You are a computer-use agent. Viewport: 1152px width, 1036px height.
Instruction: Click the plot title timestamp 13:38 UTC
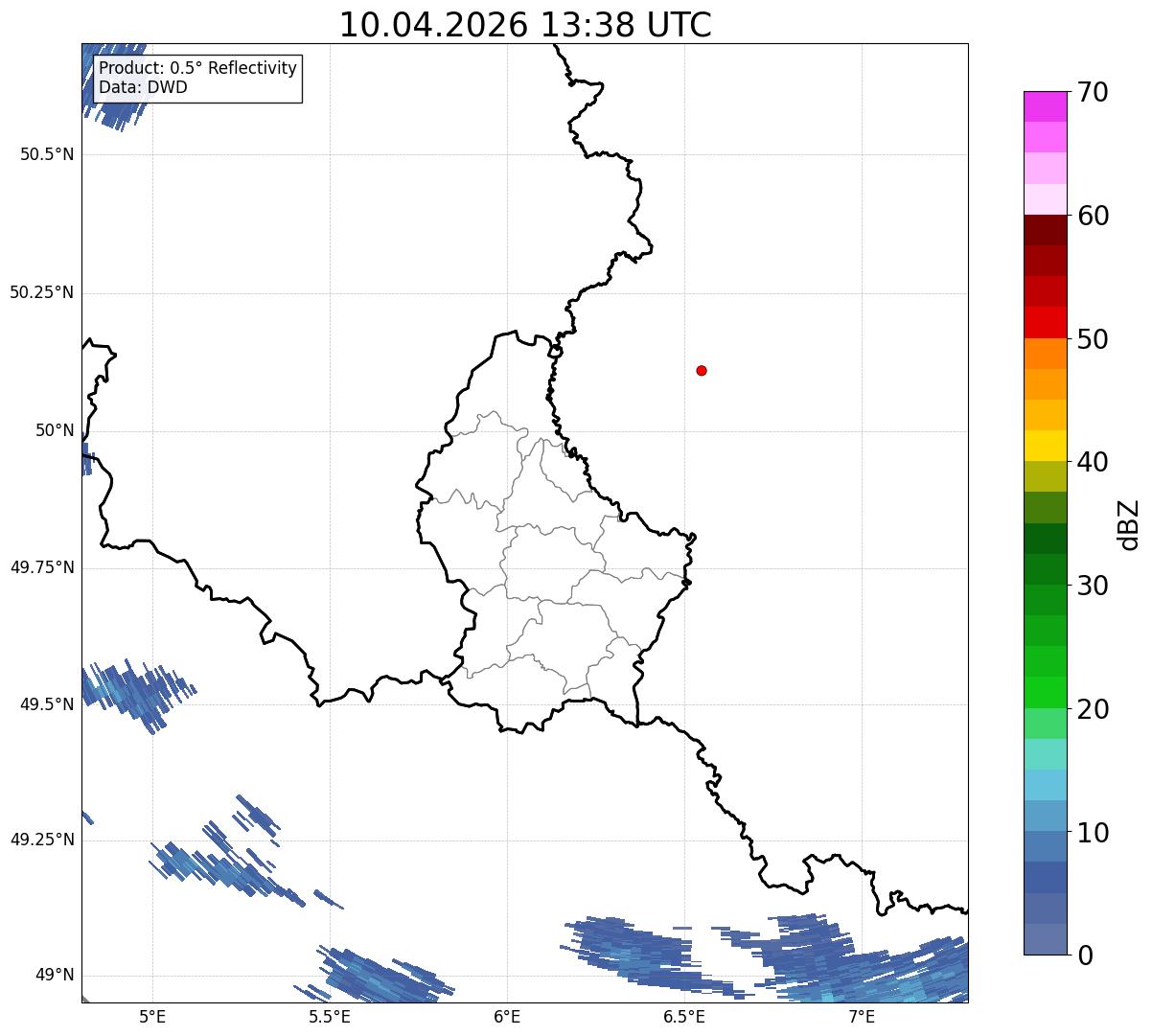626,25
